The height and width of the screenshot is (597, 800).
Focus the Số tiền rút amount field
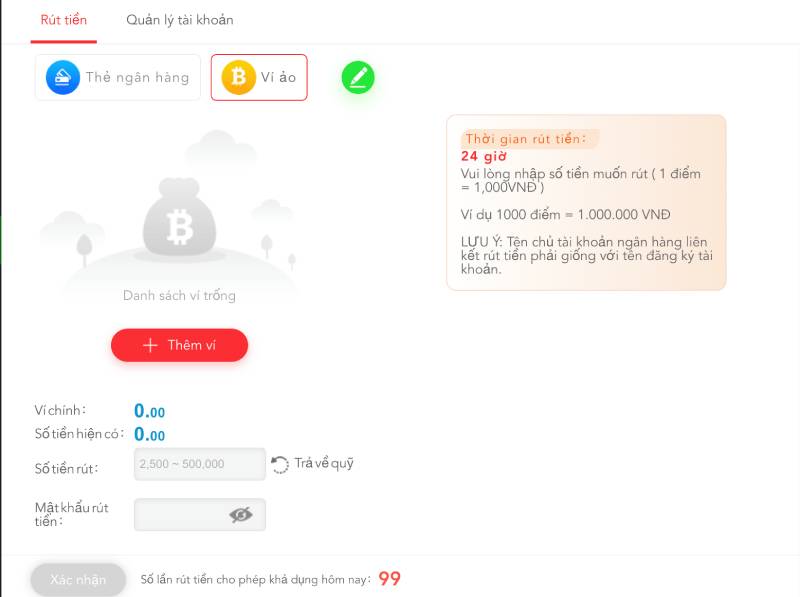200,464
